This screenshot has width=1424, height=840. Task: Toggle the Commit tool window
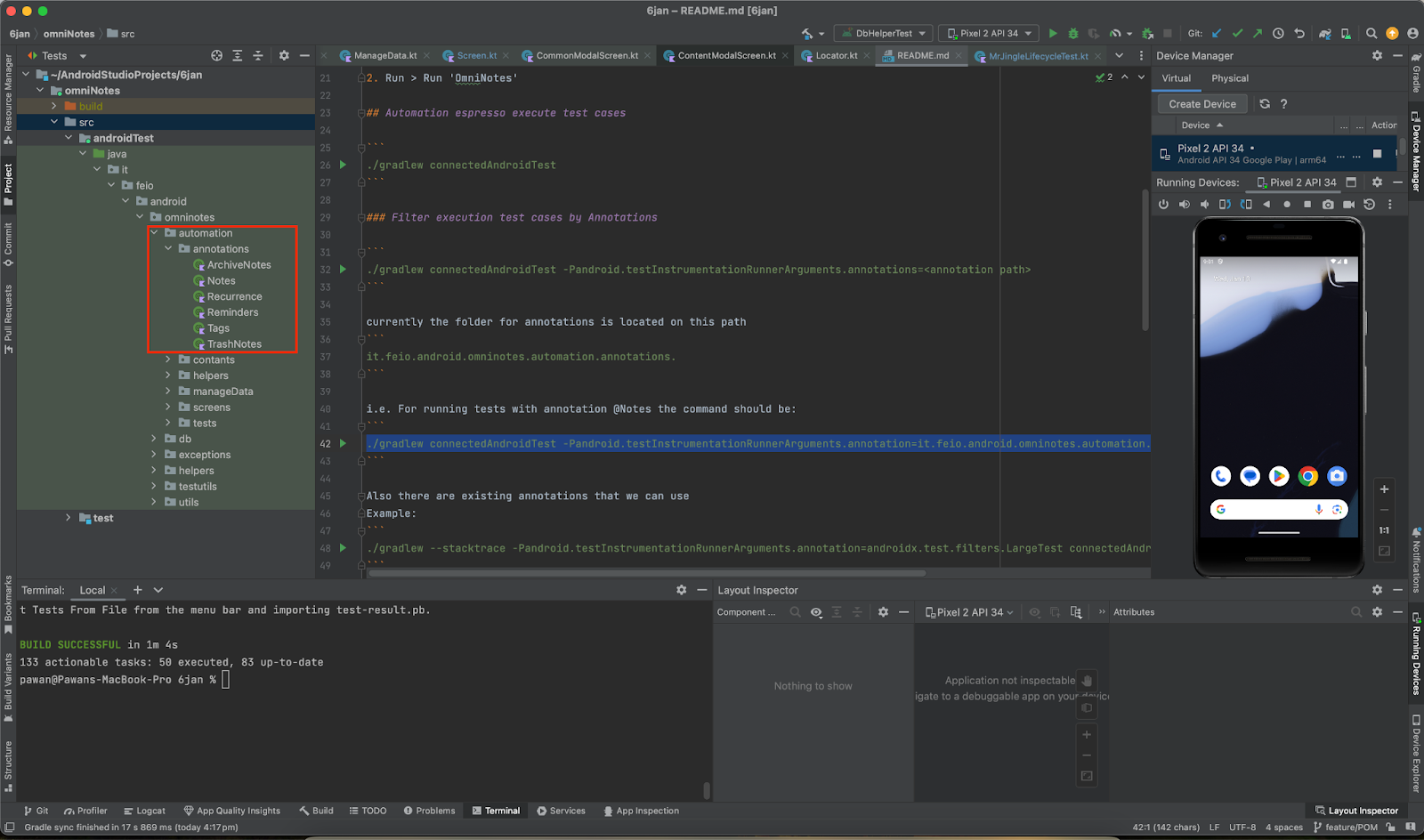(8, 245)
